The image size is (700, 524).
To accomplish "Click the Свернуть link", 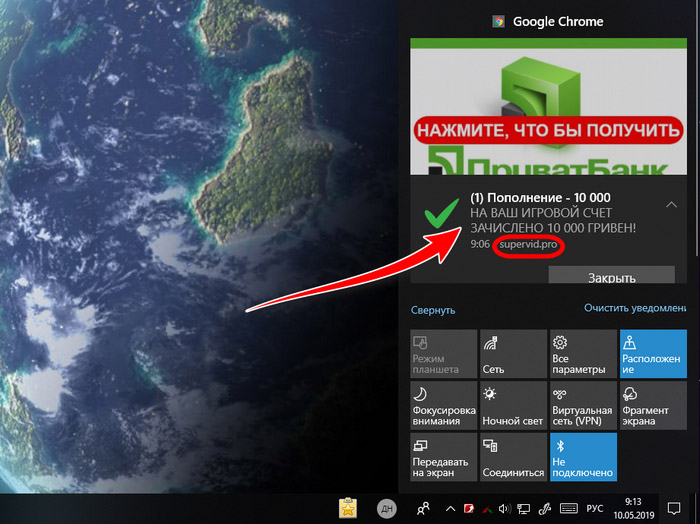I will pos(433,310).
